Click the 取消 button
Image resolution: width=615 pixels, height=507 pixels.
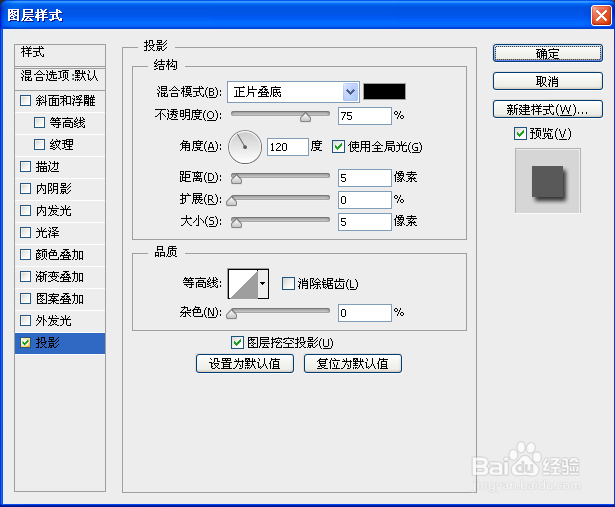[548, 81]
